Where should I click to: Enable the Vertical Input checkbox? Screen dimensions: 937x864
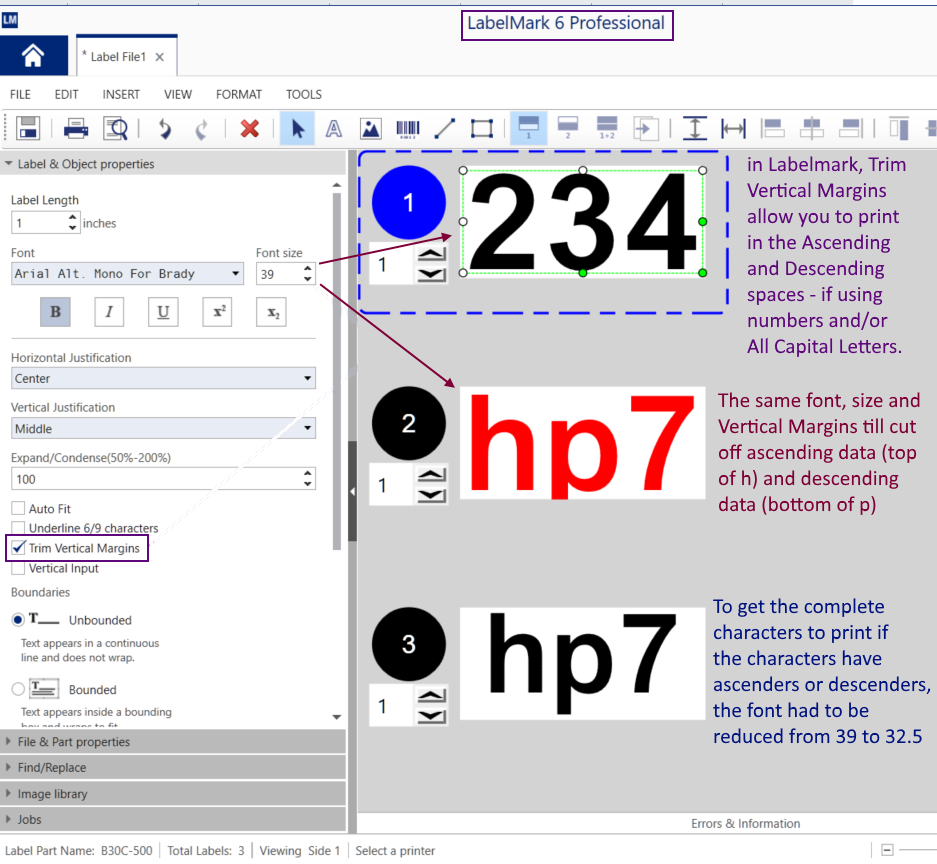coord(18,568)
